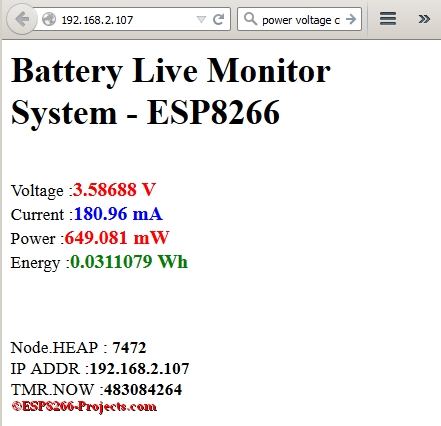Select the power value 649.081 mW
Screen dimensions: 441x426
pyautogui.click(x=117, y=238)
